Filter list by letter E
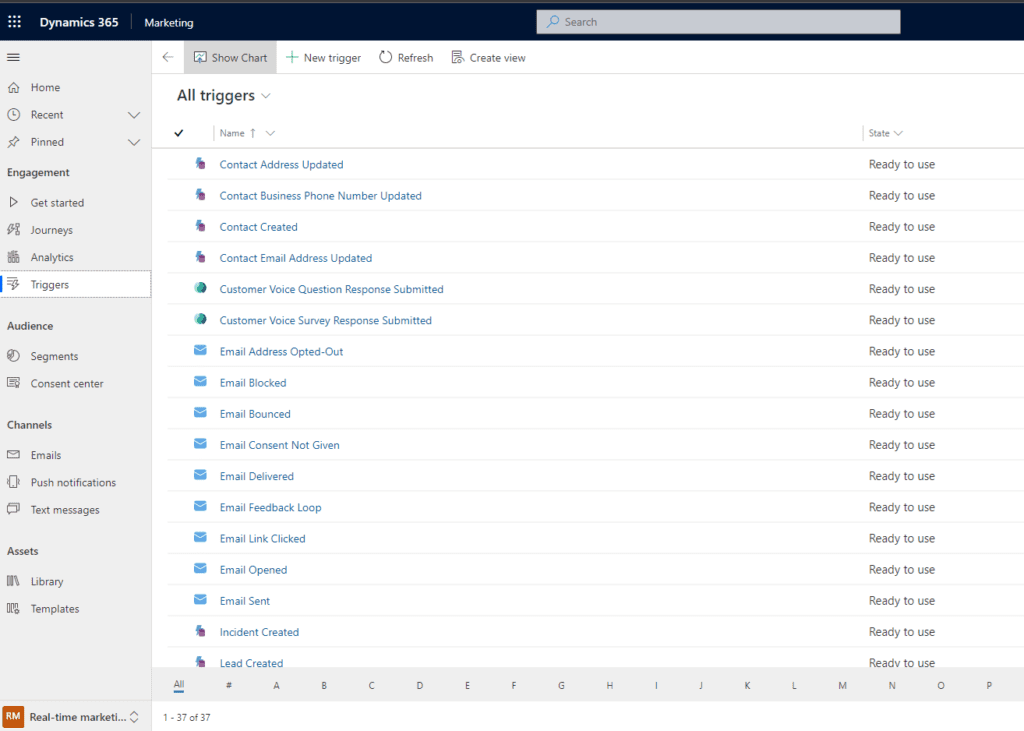This screenshot has height=731, width=1024. coord(468,685)
